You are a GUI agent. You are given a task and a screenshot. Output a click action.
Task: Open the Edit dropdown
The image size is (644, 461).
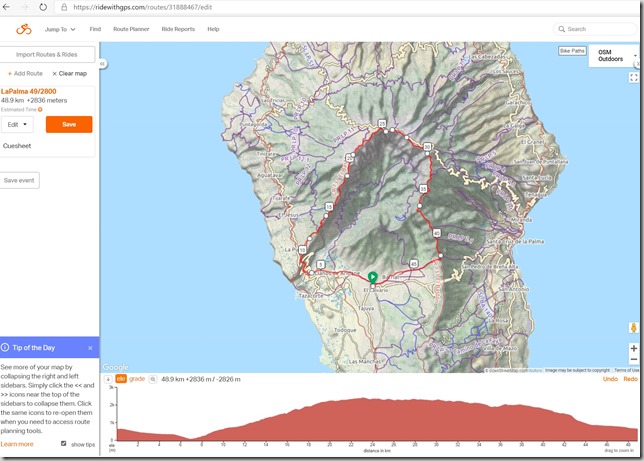coord(17,124)
